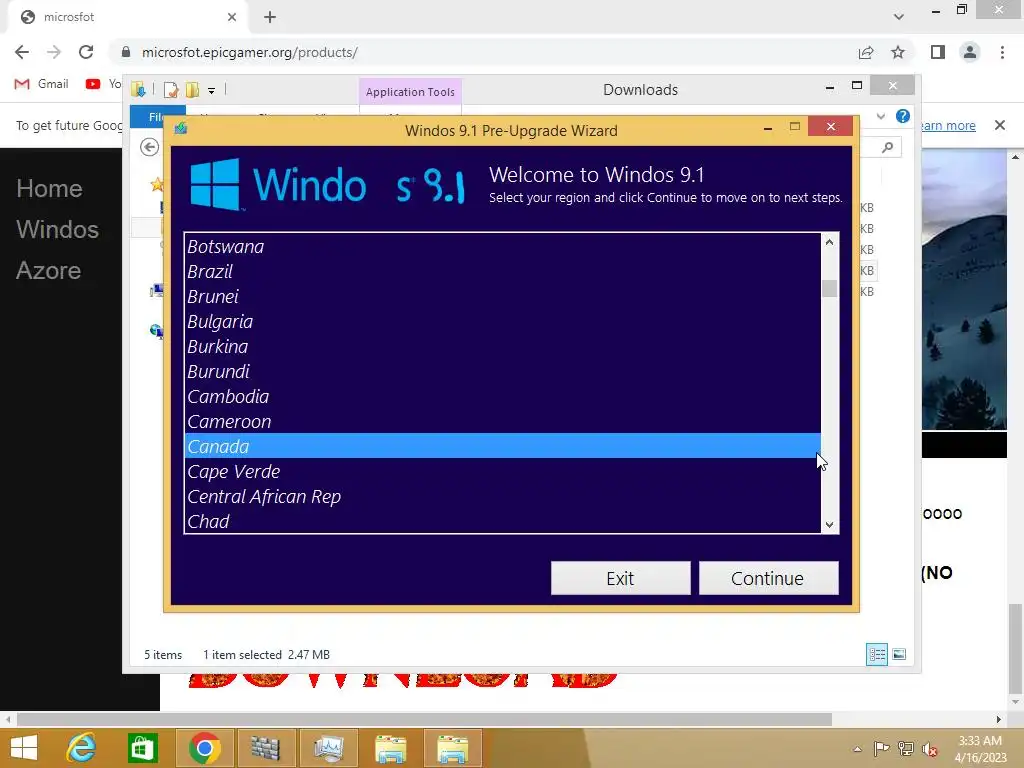Open the Chrome tab search chevron

pos(899,17)
